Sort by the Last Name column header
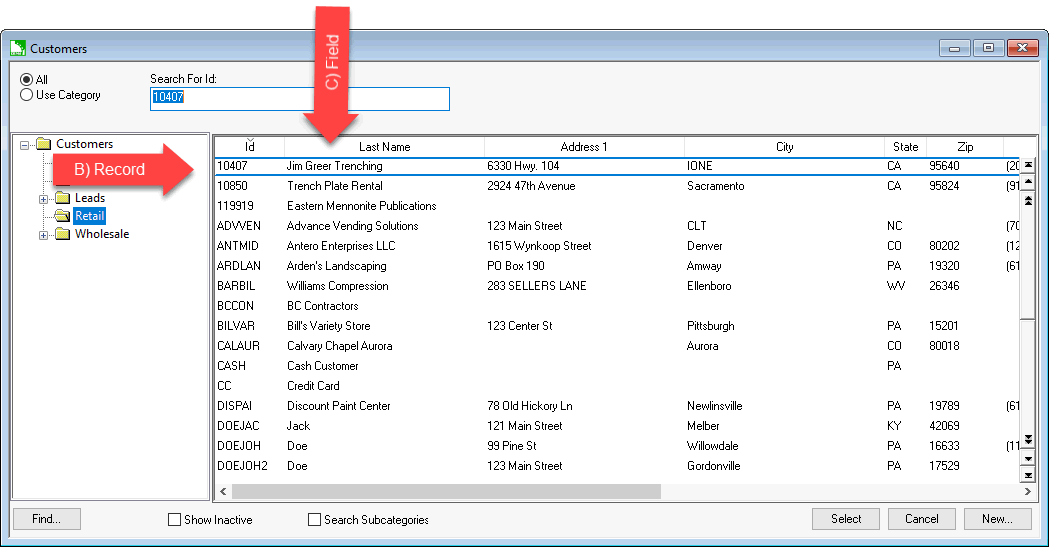Viewport: 1049px width, 547px height. [384, 147]
